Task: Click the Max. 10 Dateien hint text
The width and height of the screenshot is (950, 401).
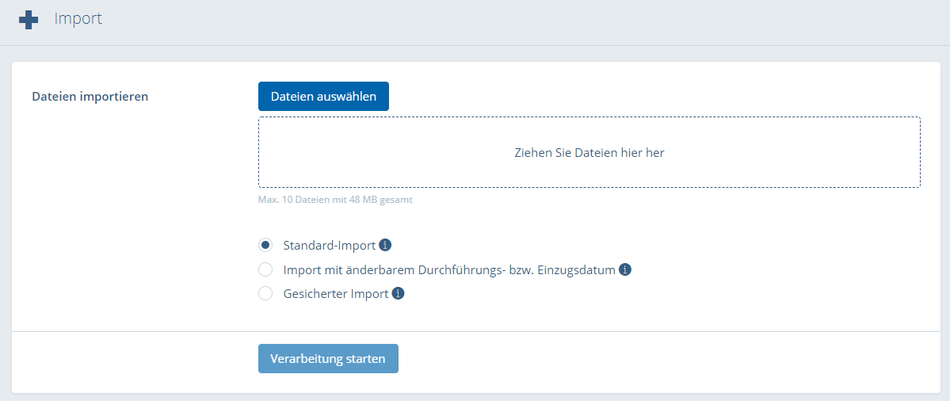Action: tap(336, 199)
